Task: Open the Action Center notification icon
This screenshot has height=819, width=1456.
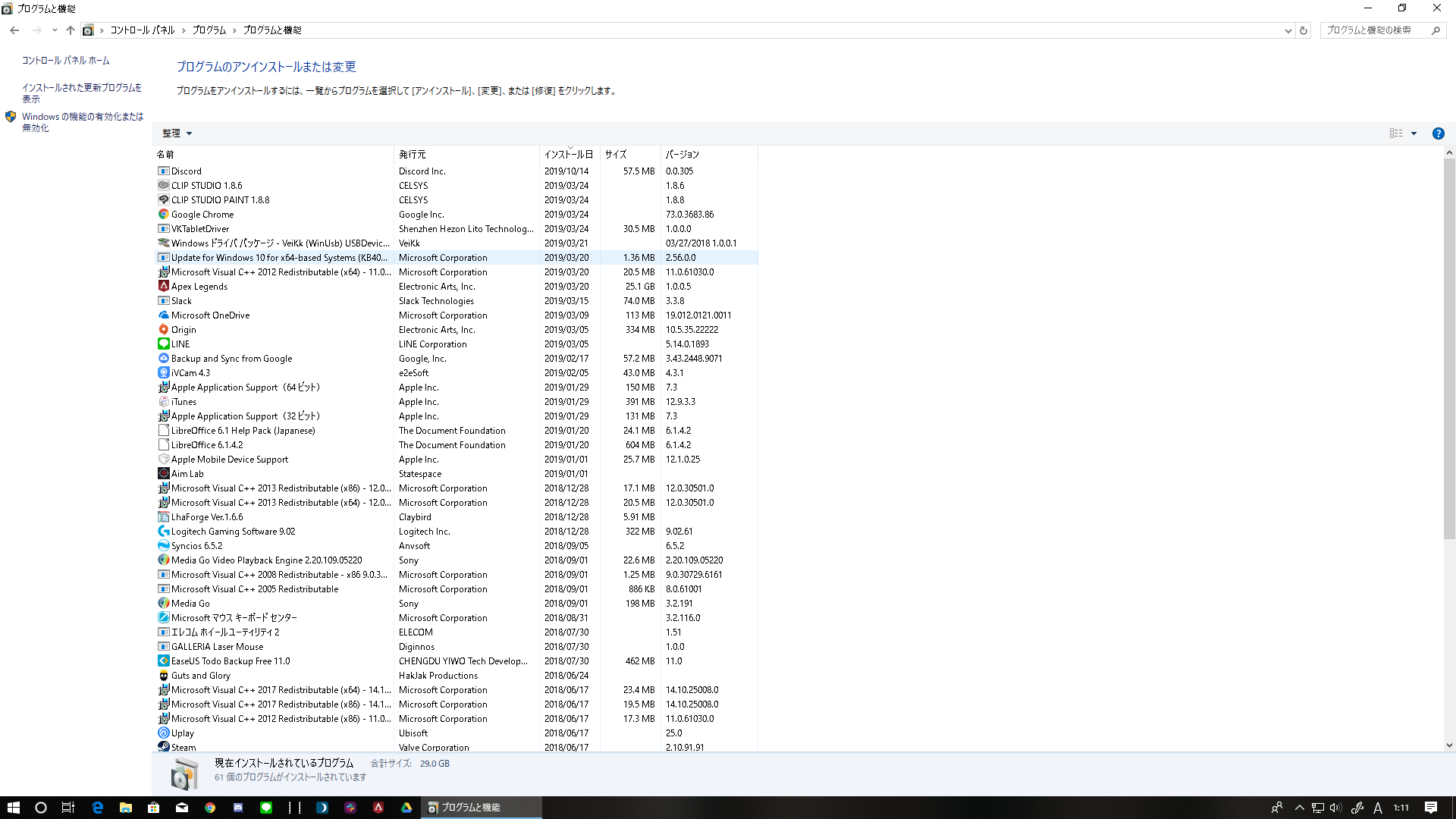Action: coord(1431,808)
